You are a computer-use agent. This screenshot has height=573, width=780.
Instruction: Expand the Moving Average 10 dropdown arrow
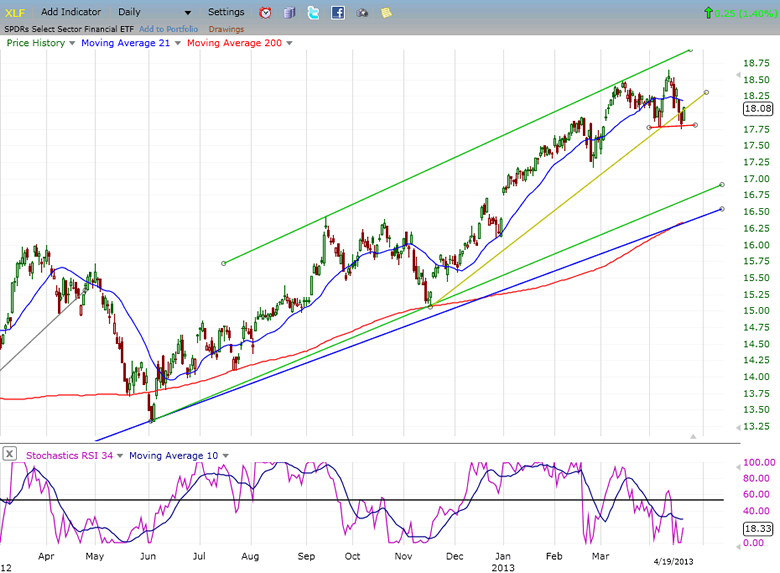[225, 456]
